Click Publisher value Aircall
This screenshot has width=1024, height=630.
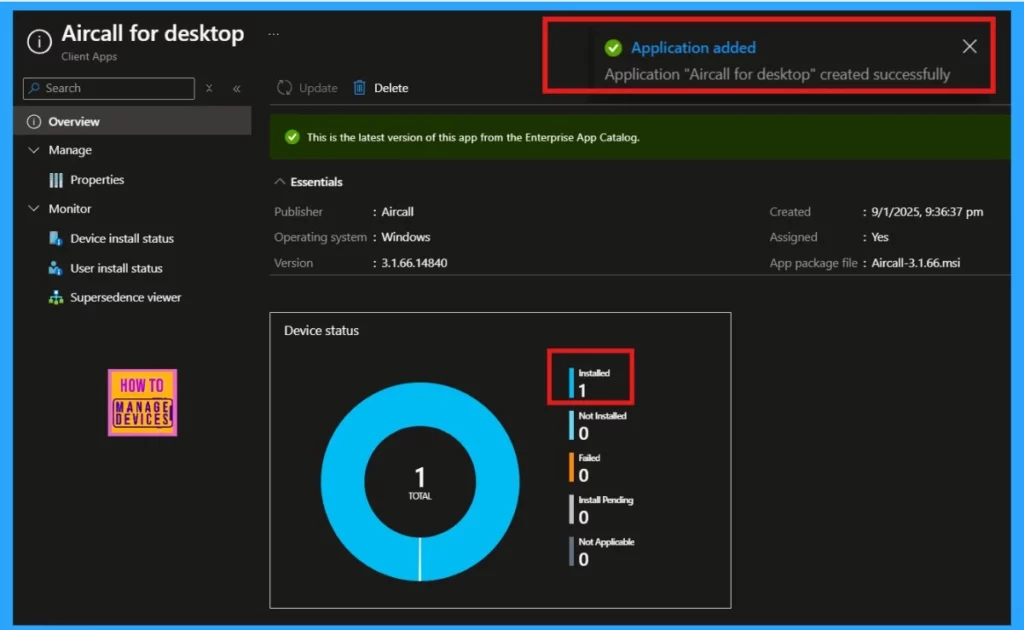click(397, 212)
